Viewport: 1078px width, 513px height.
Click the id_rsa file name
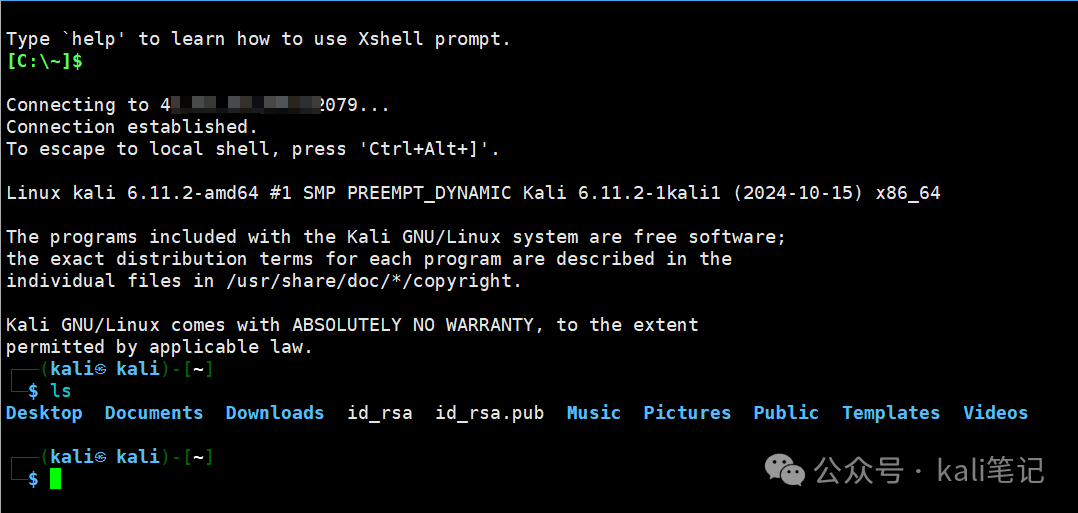point(380,413)
